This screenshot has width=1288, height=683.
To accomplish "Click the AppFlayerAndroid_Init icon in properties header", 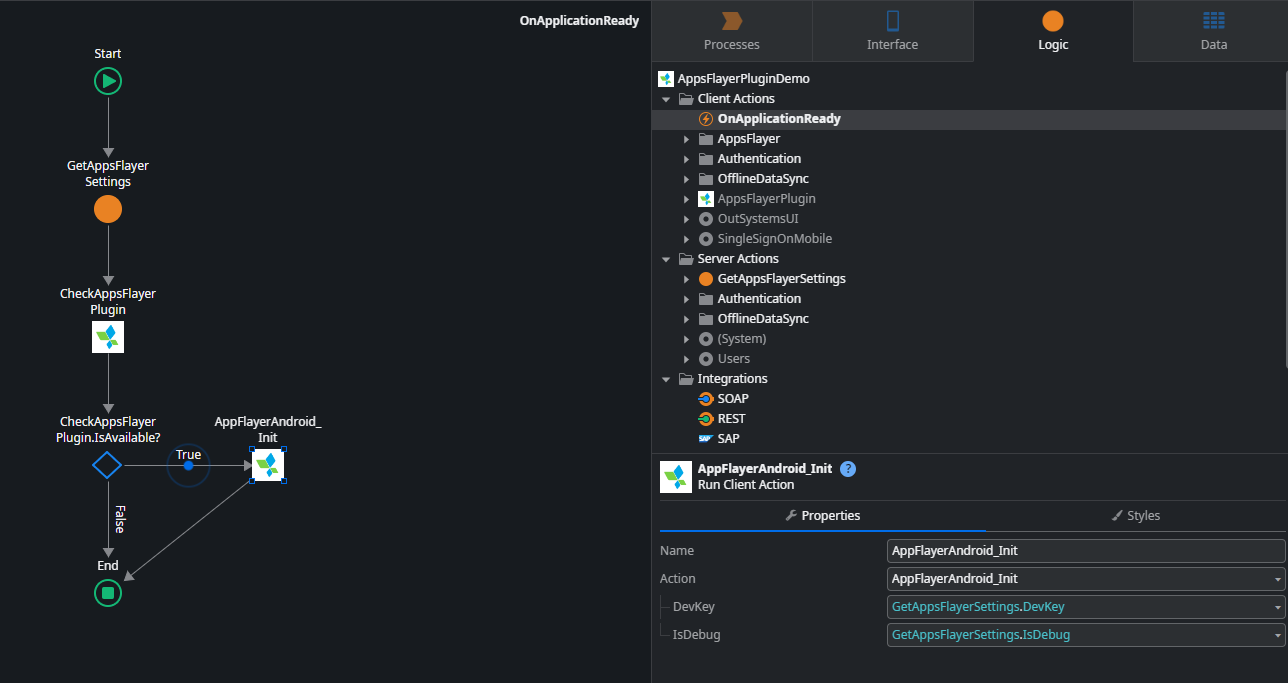I will [677, 477].
